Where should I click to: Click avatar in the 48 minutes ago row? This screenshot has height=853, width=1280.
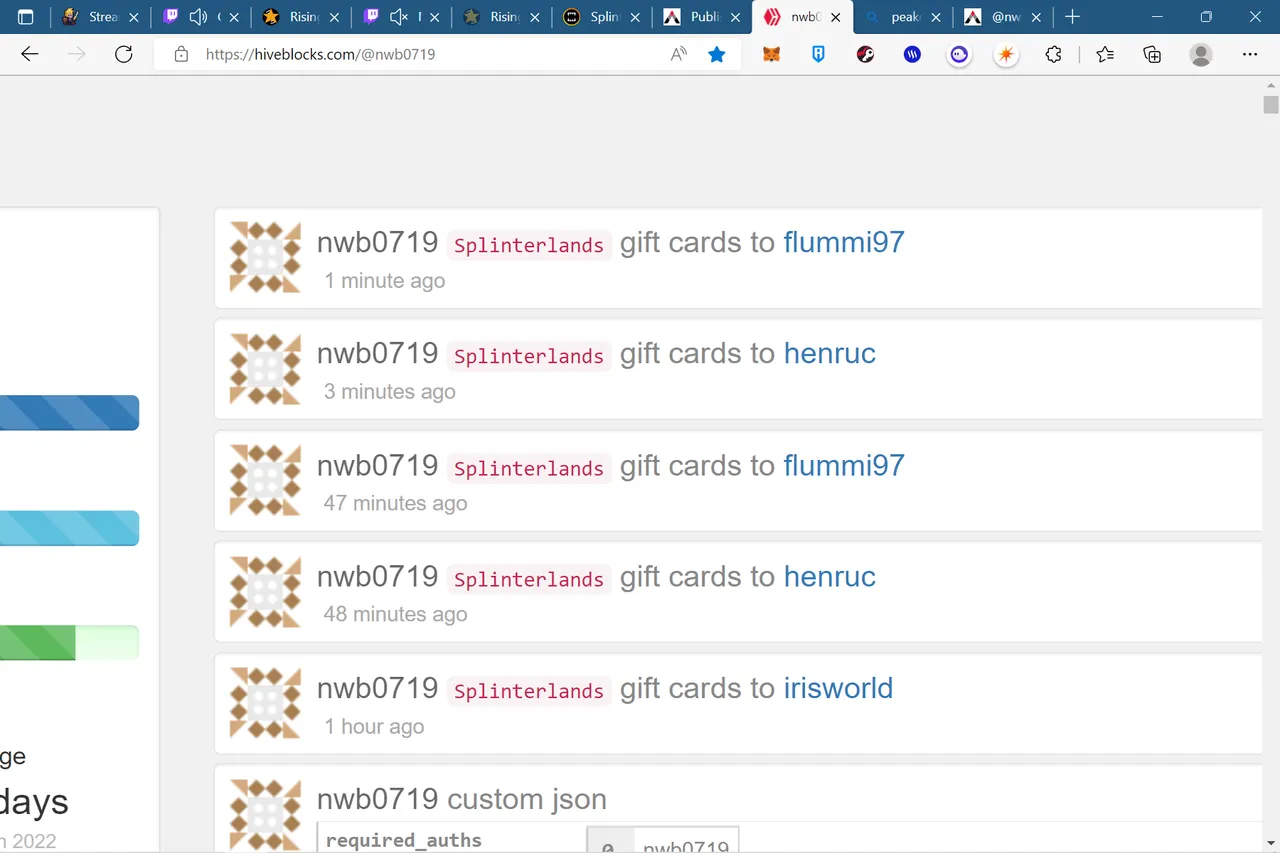point(265,591)
